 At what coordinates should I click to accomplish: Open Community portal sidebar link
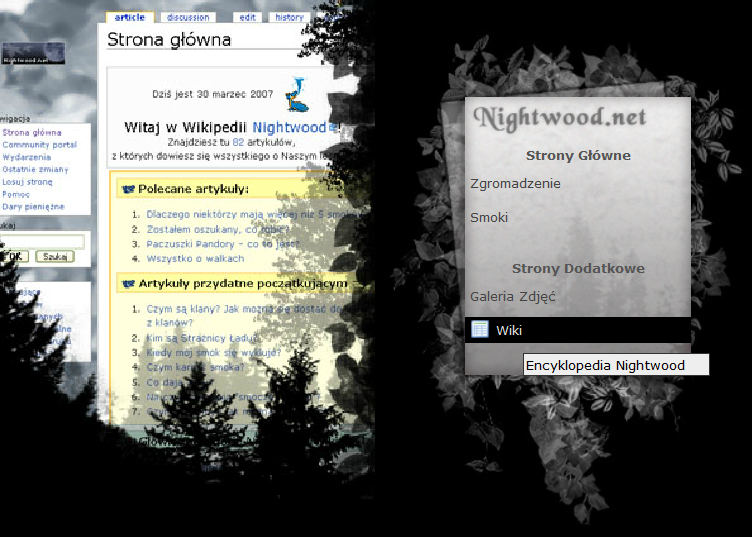coord(39,145)
